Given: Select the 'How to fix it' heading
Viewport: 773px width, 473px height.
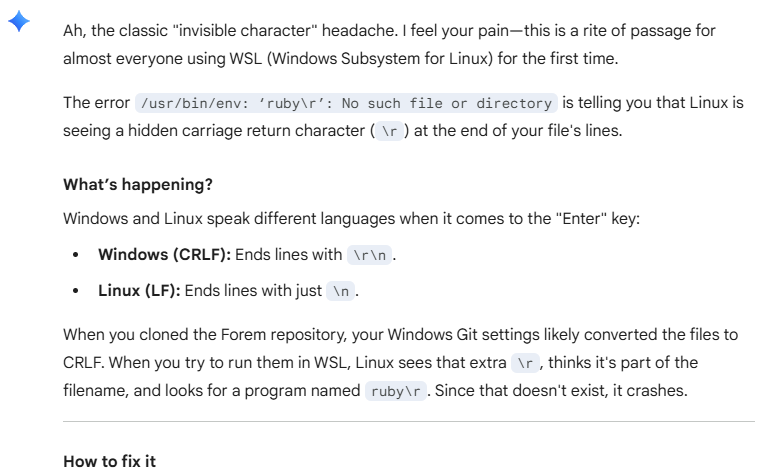Looking at the screenshot, I should tap(109, 461).
